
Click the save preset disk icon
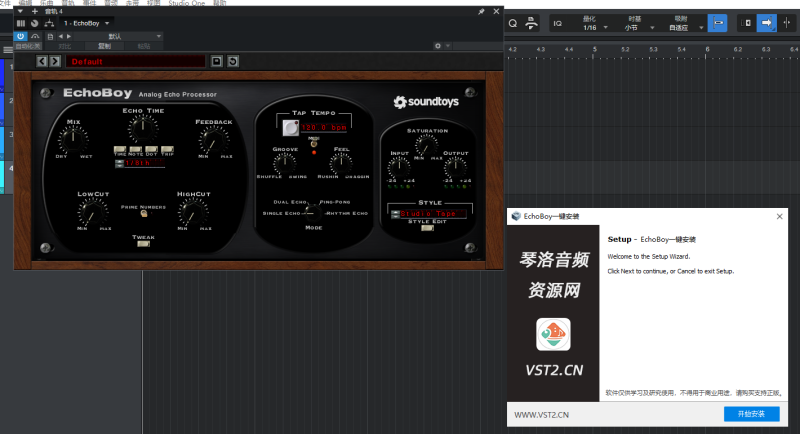(216, 61)
